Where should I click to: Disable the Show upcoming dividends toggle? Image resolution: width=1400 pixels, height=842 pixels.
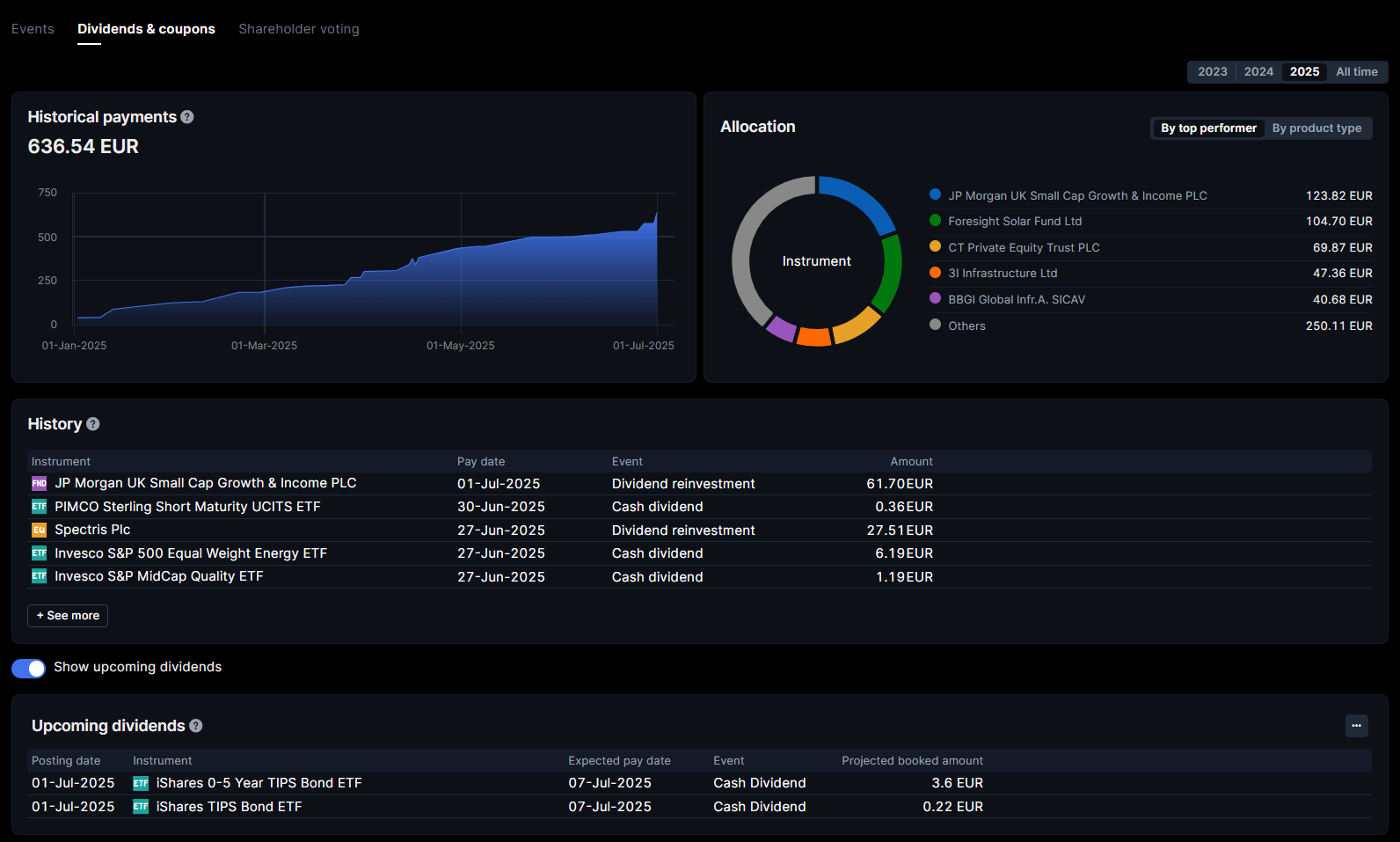[28, 668]
